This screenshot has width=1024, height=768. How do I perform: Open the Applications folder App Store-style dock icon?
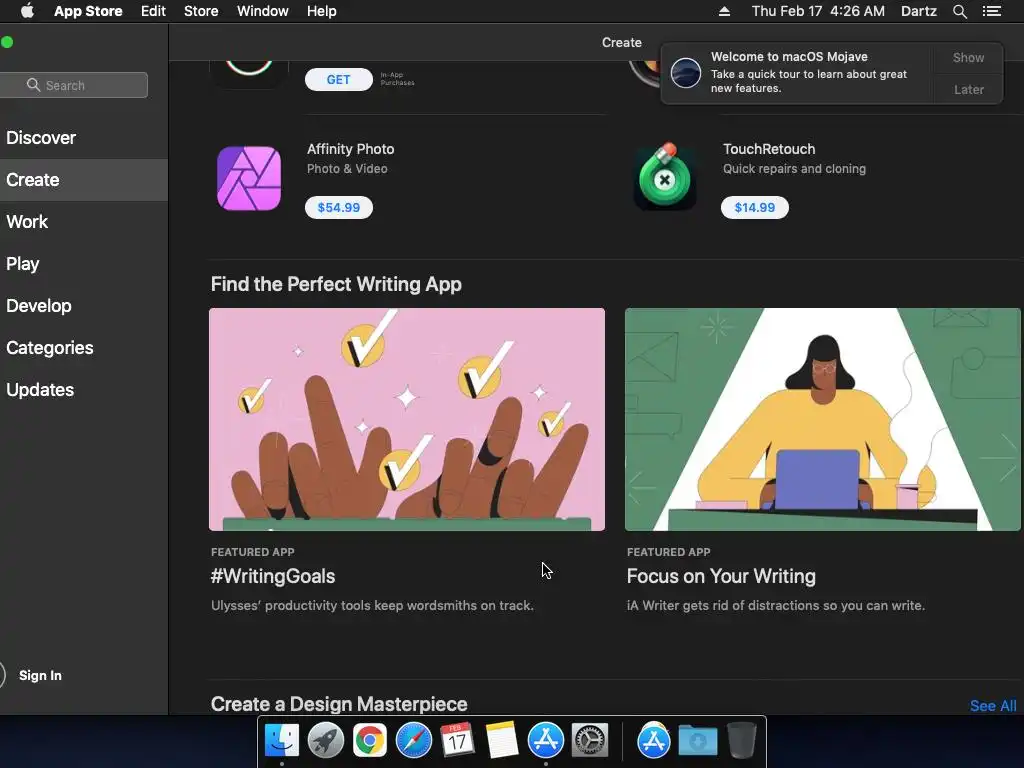coord(654,741)
